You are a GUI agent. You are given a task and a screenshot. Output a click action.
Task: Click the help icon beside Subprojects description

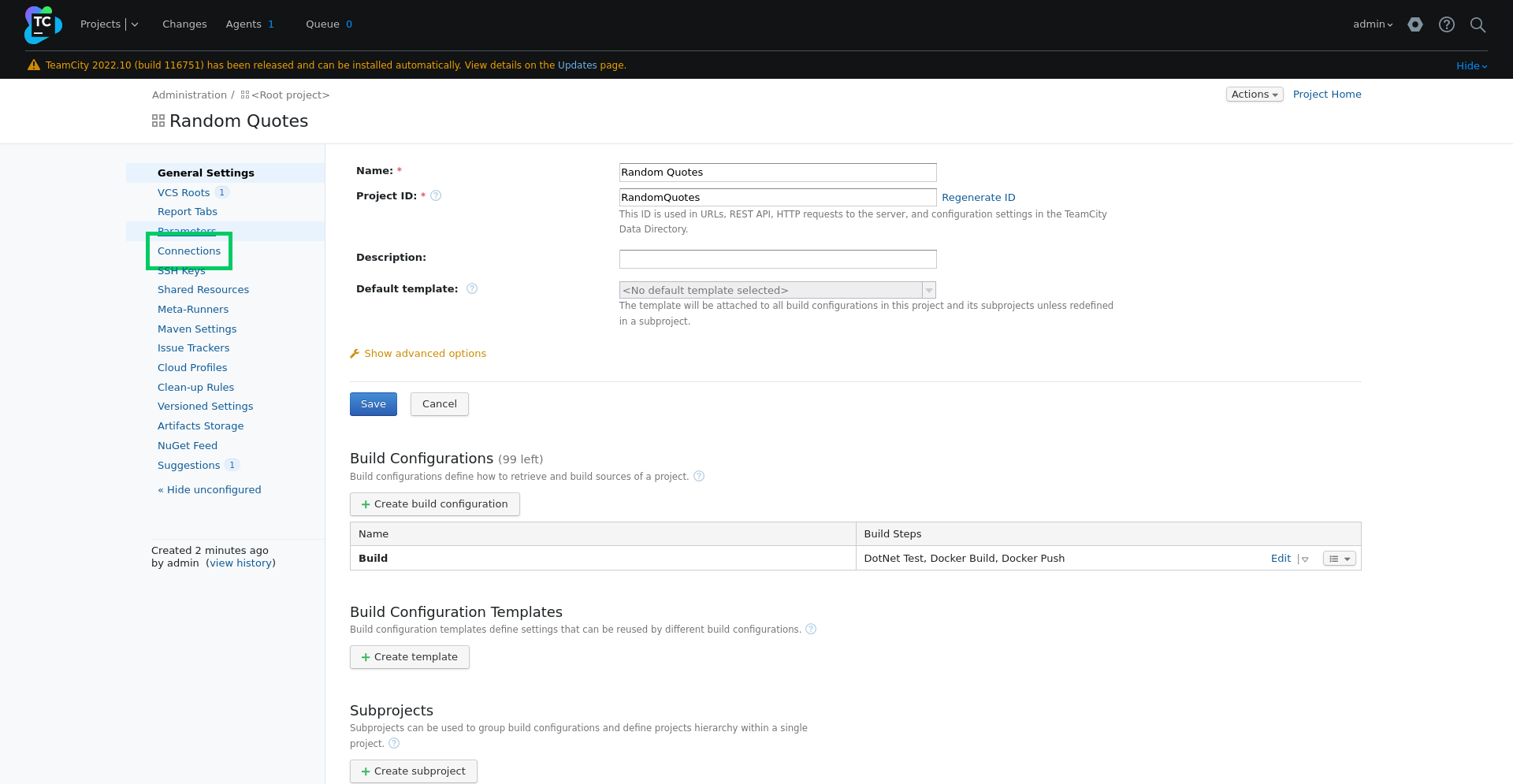tap(394, 744)
